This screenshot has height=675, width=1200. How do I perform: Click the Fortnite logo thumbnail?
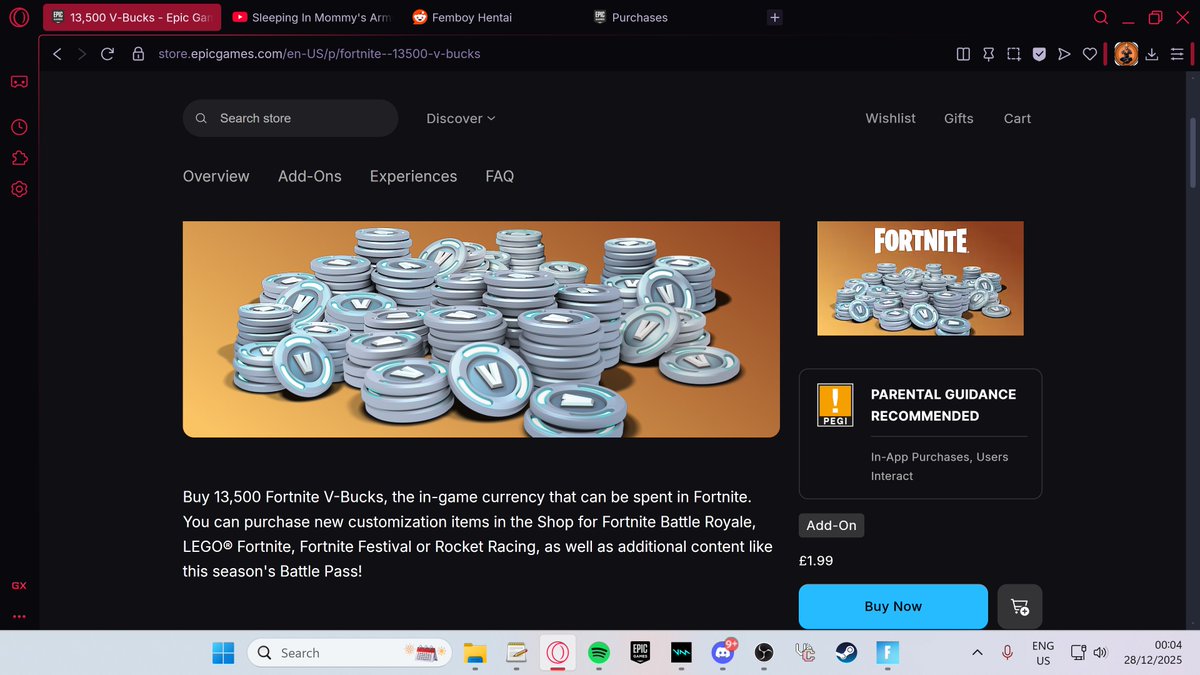pos(920,278)
